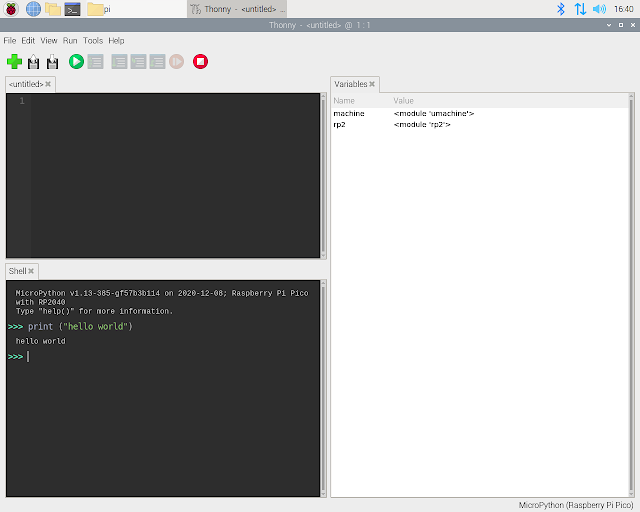This screenshot has height=512, width=640.
Task: Open the Help menu
Action: point(116,40)
